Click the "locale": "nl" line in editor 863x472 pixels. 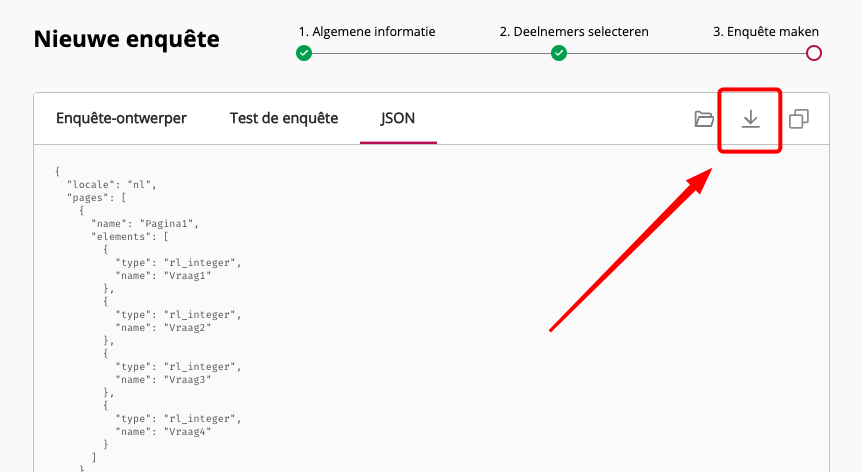(x=112, y=184)
